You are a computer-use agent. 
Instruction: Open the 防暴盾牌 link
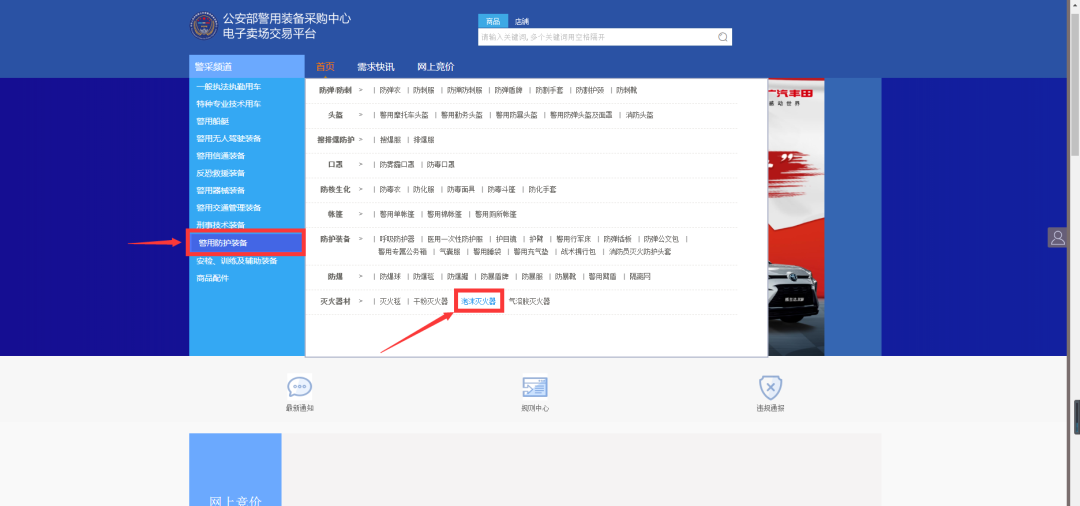(495, 276)
